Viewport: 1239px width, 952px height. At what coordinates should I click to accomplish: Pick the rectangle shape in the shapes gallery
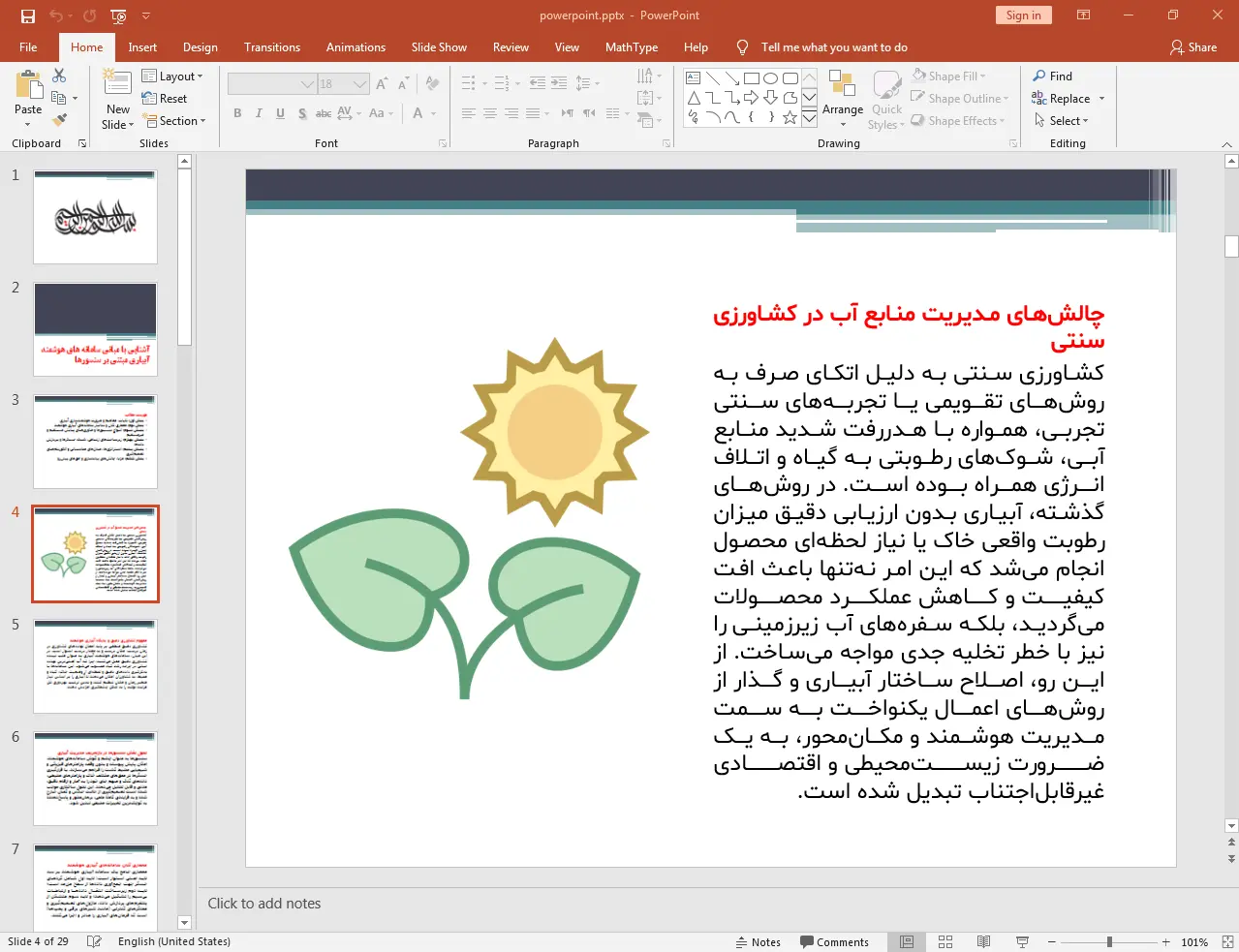pos(752,78)
